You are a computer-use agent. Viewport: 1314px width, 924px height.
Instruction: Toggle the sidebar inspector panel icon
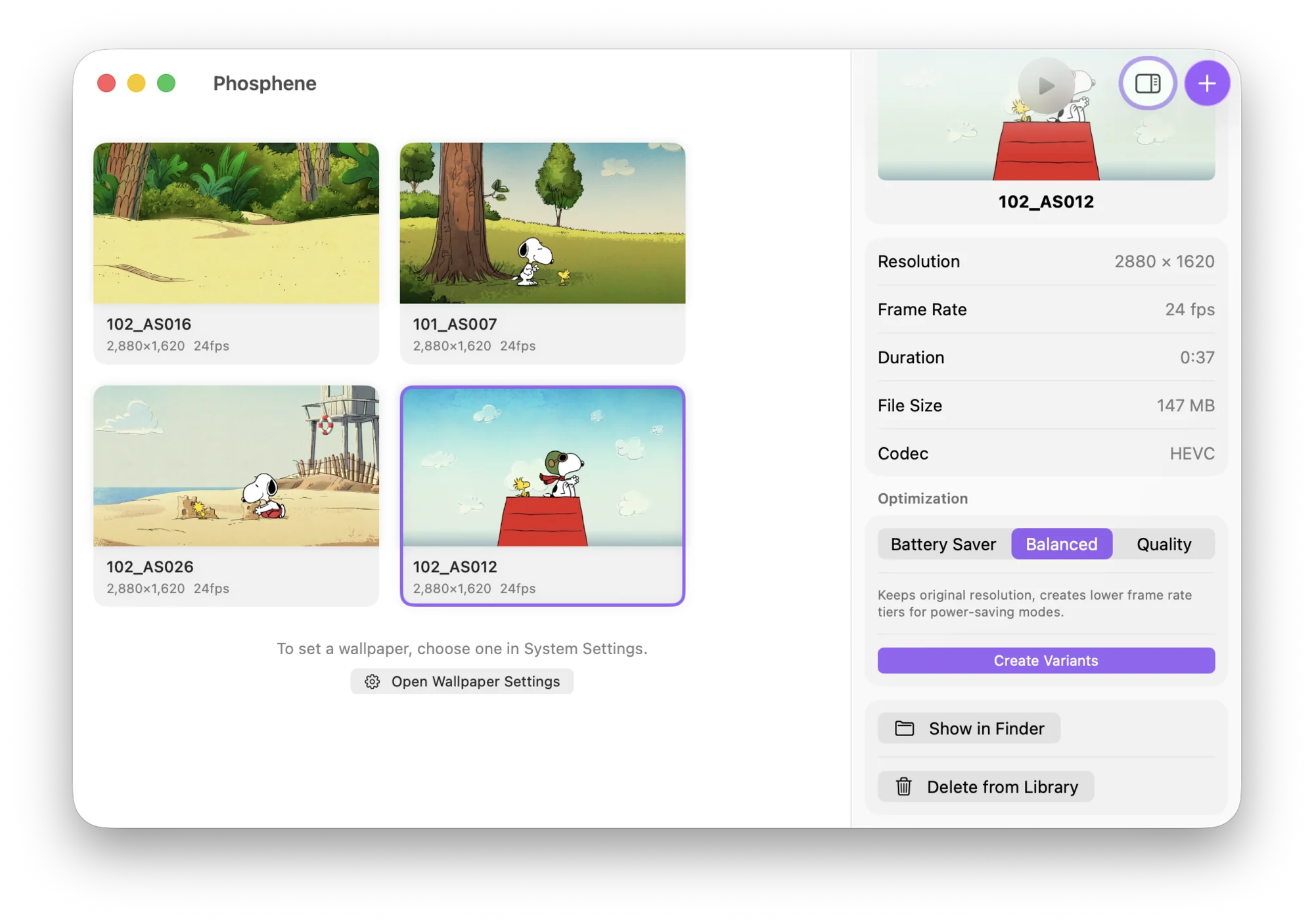pyautogui.click(x=1147, y=83)
